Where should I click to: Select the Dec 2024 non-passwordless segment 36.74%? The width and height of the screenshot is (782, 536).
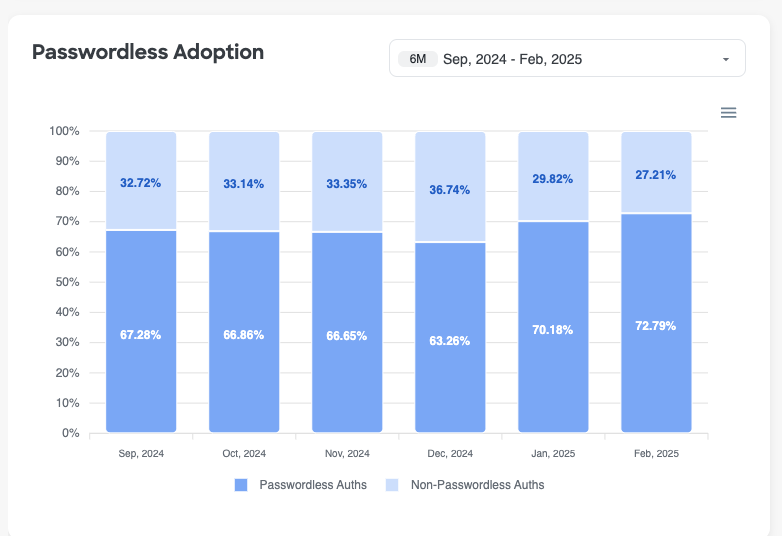click(450, 187)
